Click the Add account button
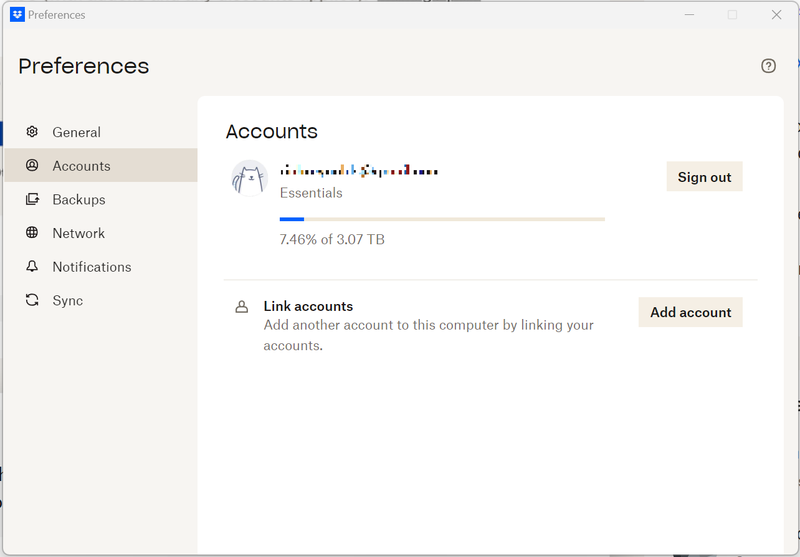The height and width of the screenshot is (557, 800). click(x=690, y=312)
